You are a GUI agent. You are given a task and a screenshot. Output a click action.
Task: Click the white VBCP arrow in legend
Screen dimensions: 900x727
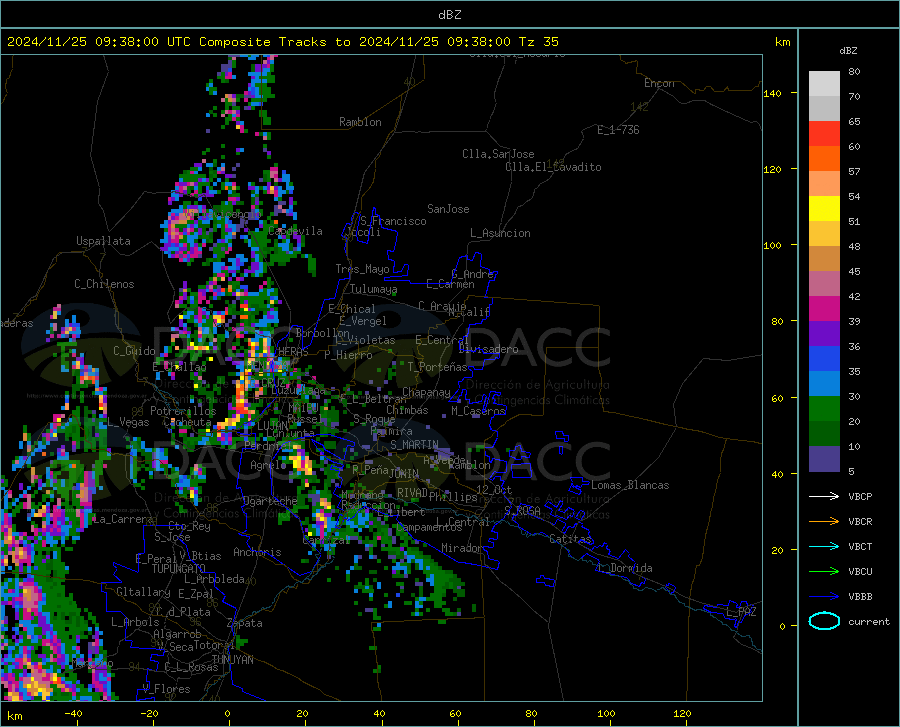pos(824,496)
